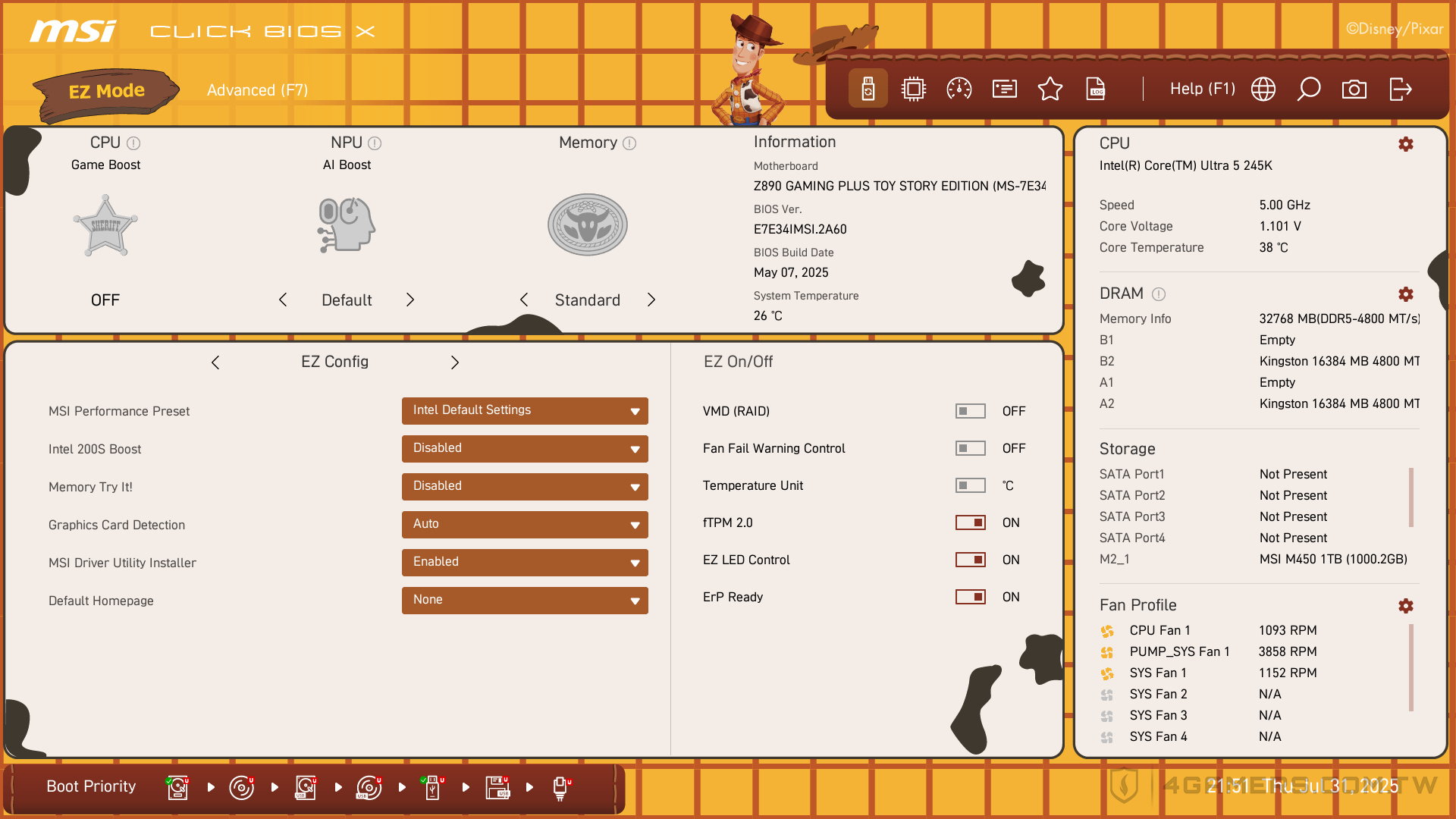The width and height of the screenshot is (1456, 819).
Task: Open Help (F1)
Action: click(x=1203, y=89)
